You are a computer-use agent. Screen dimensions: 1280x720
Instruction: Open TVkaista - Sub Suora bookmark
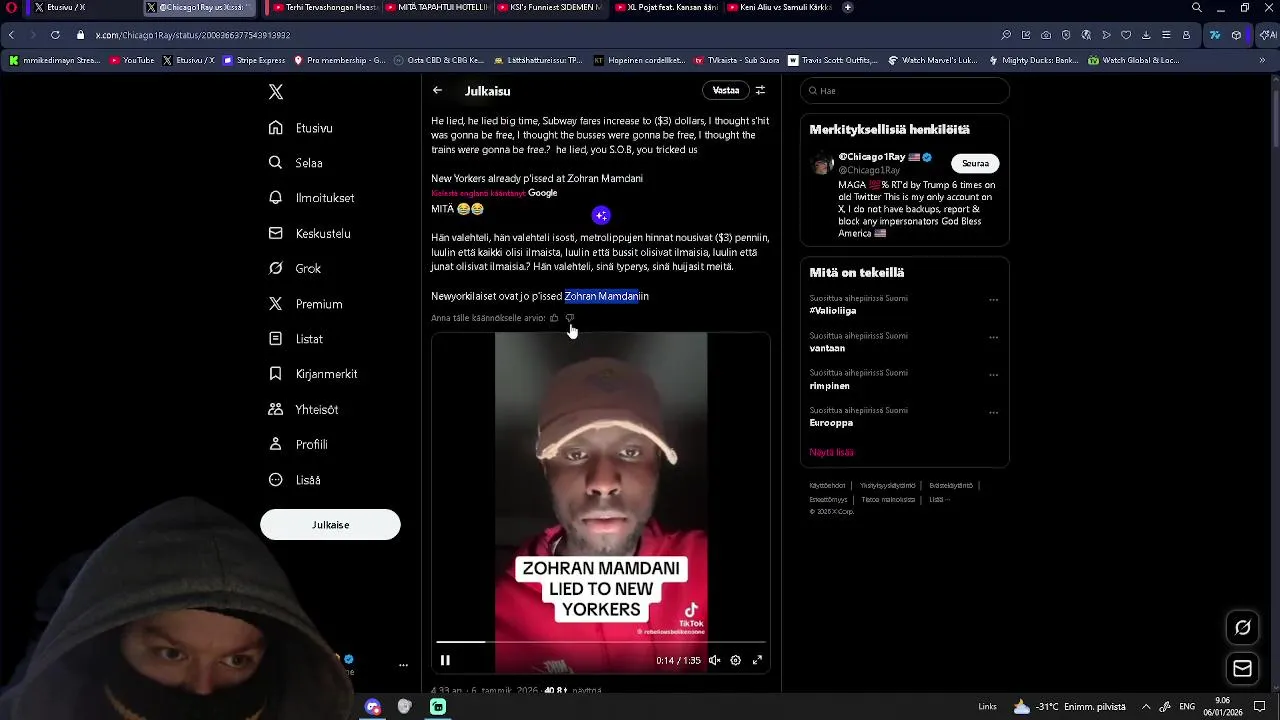tap(736, 60)
